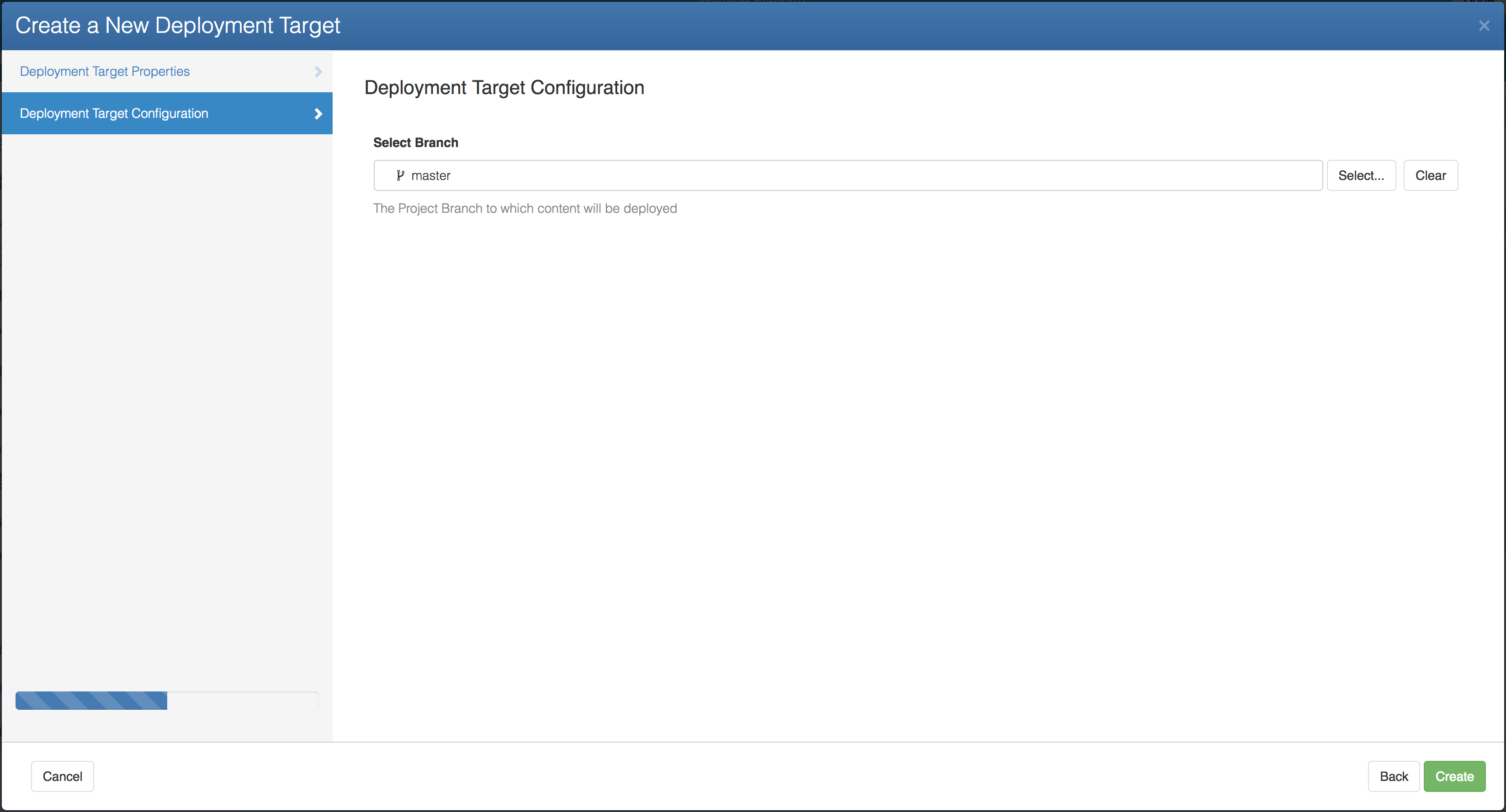Cancel creating the deployment target

[x=62, y=776]
